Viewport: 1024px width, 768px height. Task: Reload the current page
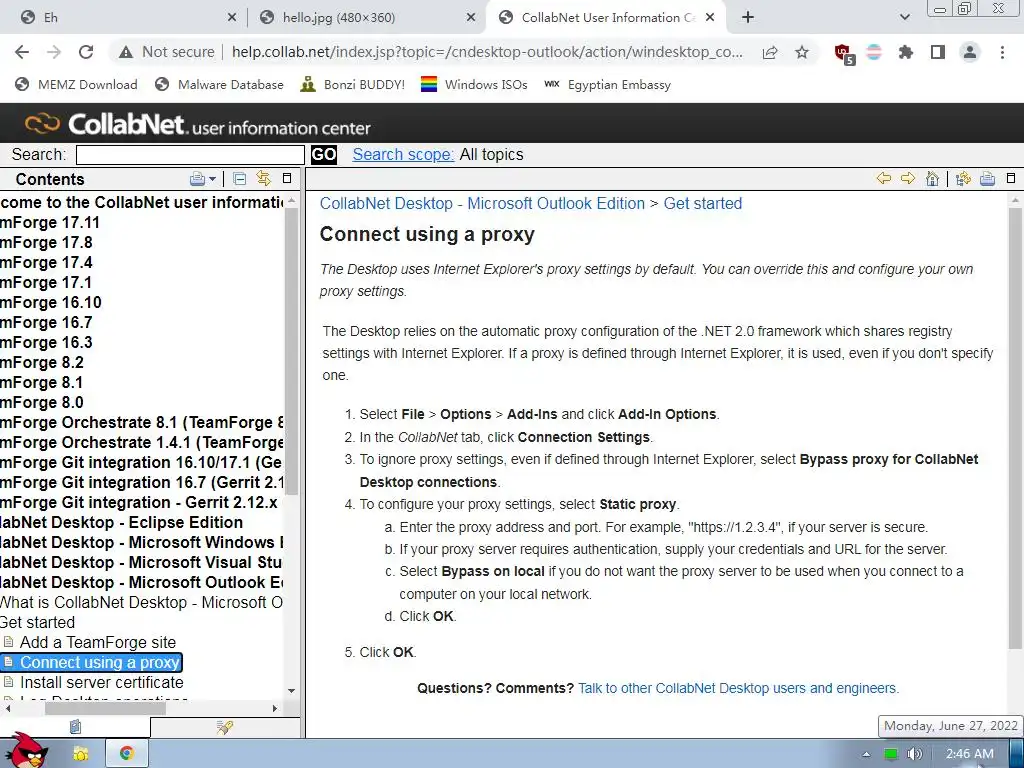(86, 52)
